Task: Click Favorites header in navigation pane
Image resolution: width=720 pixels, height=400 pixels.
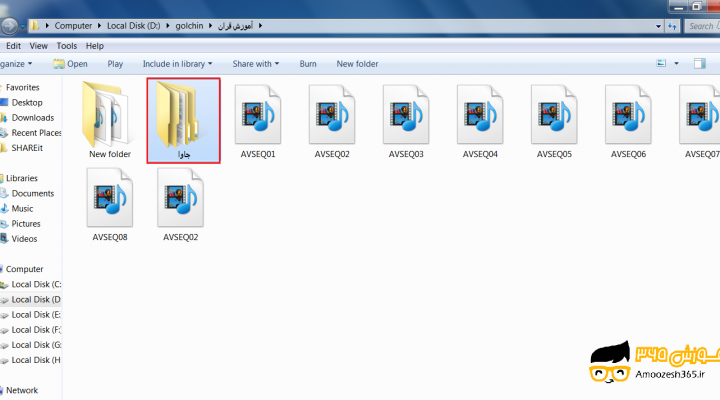Action: tap(22, 87)
